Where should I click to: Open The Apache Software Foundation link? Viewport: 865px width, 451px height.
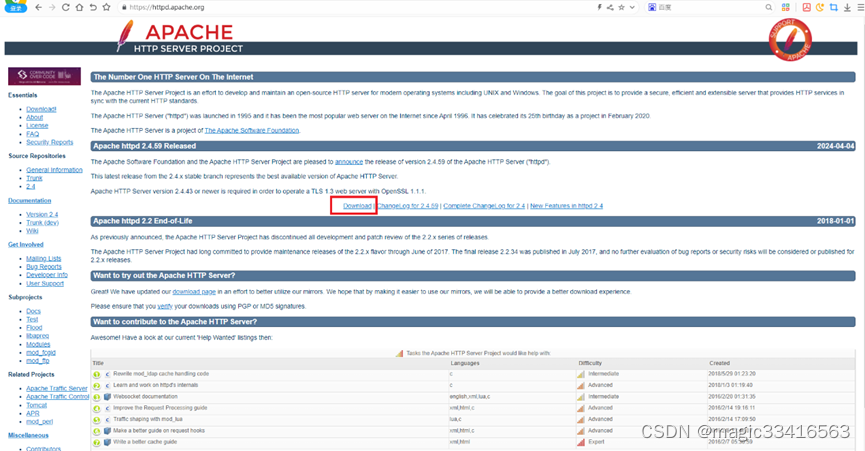click(252, 131)
